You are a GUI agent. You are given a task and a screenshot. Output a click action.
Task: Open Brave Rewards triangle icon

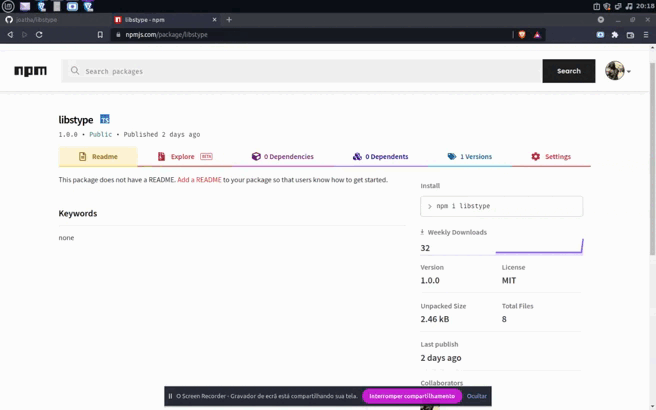coord(537,35)
